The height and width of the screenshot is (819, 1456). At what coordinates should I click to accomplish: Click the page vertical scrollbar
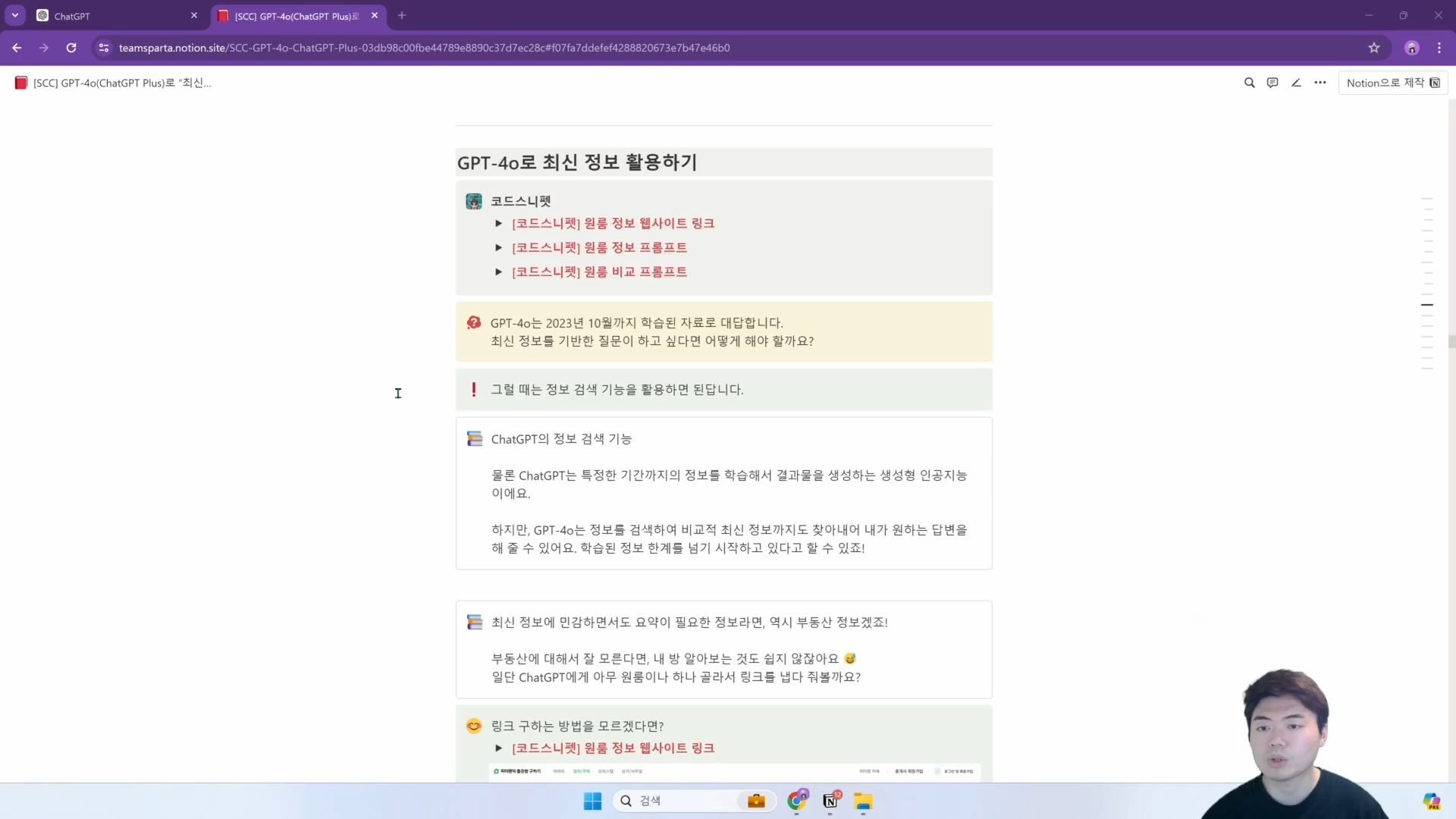(x=1451, y=342)
